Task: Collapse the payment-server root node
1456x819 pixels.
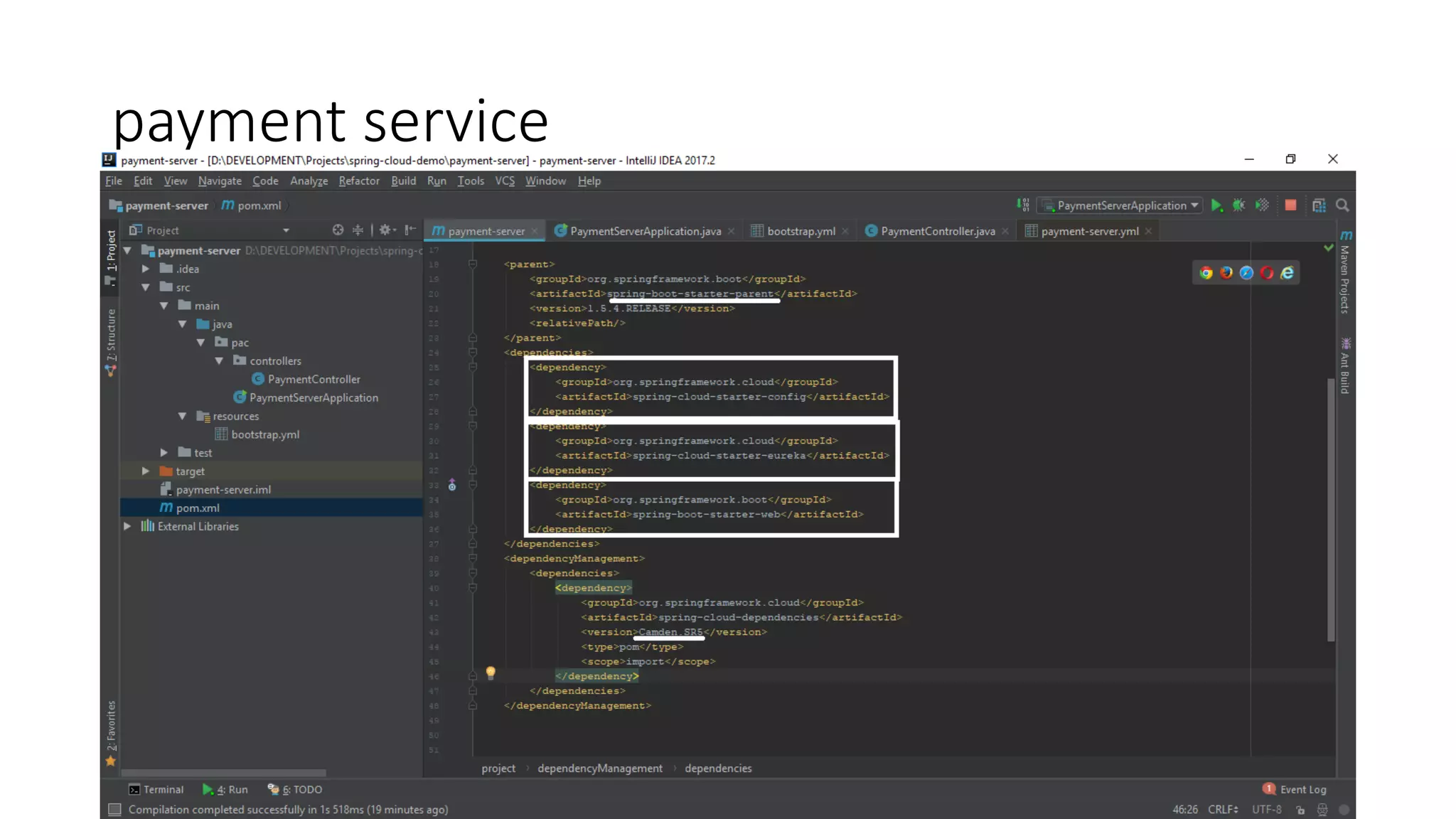Action: coord(128,251)
